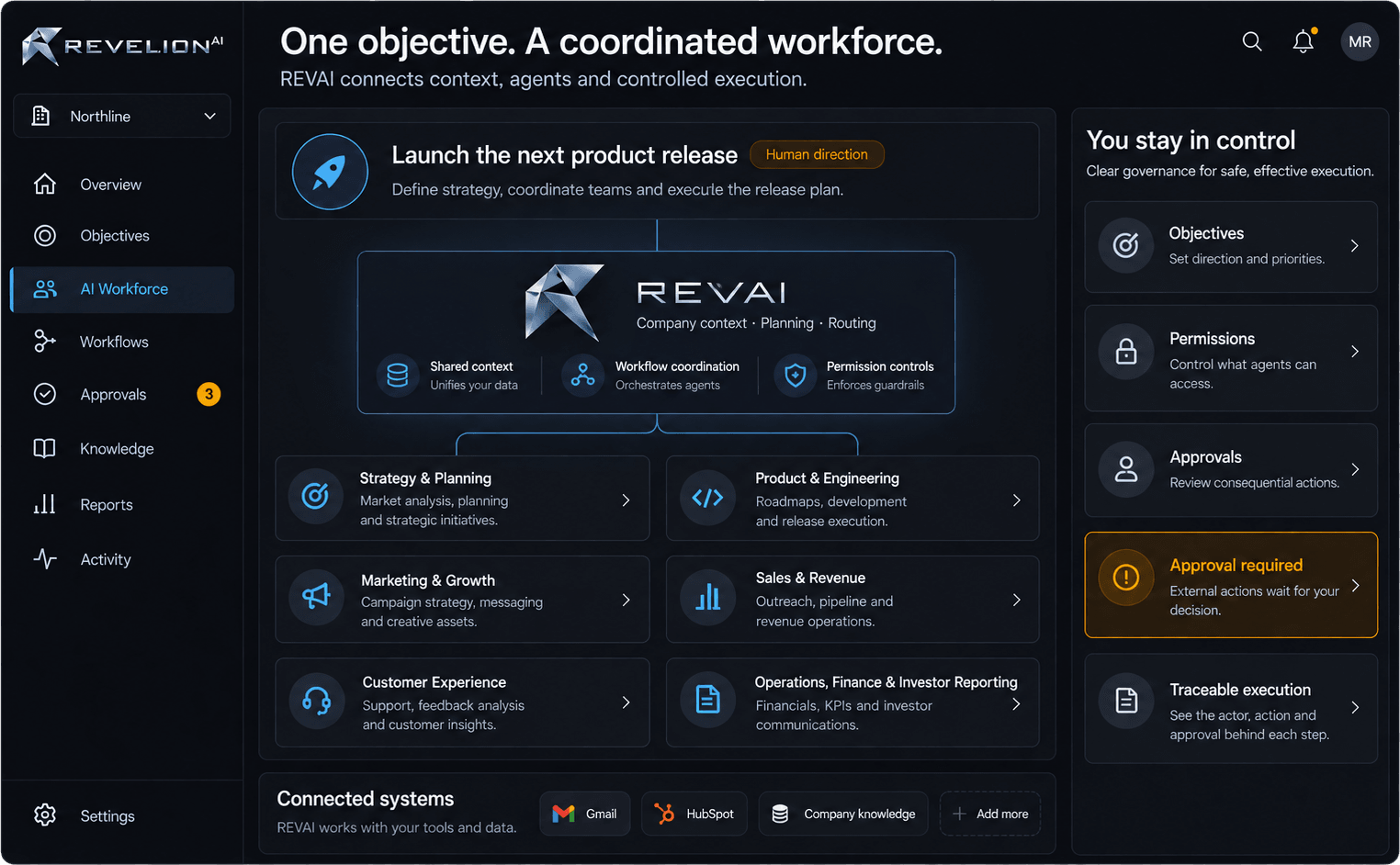Viewport: 1400px width, 865px height.
Task: Expand the Operations, Finance & Investor Reporting chevron
Action: (x=1016, y=704)
